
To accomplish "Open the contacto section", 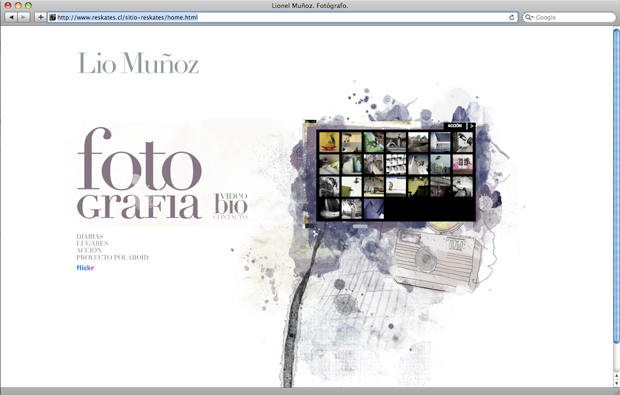I will click(231, 217).
